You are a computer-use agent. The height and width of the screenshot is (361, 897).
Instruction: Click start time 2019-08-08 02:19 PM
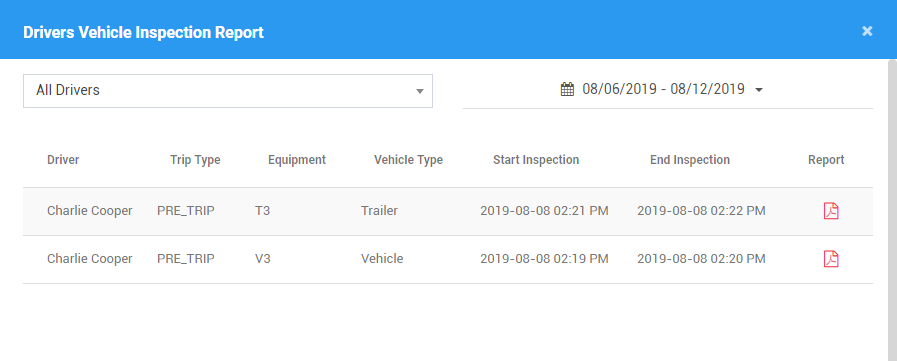(544, 259)
